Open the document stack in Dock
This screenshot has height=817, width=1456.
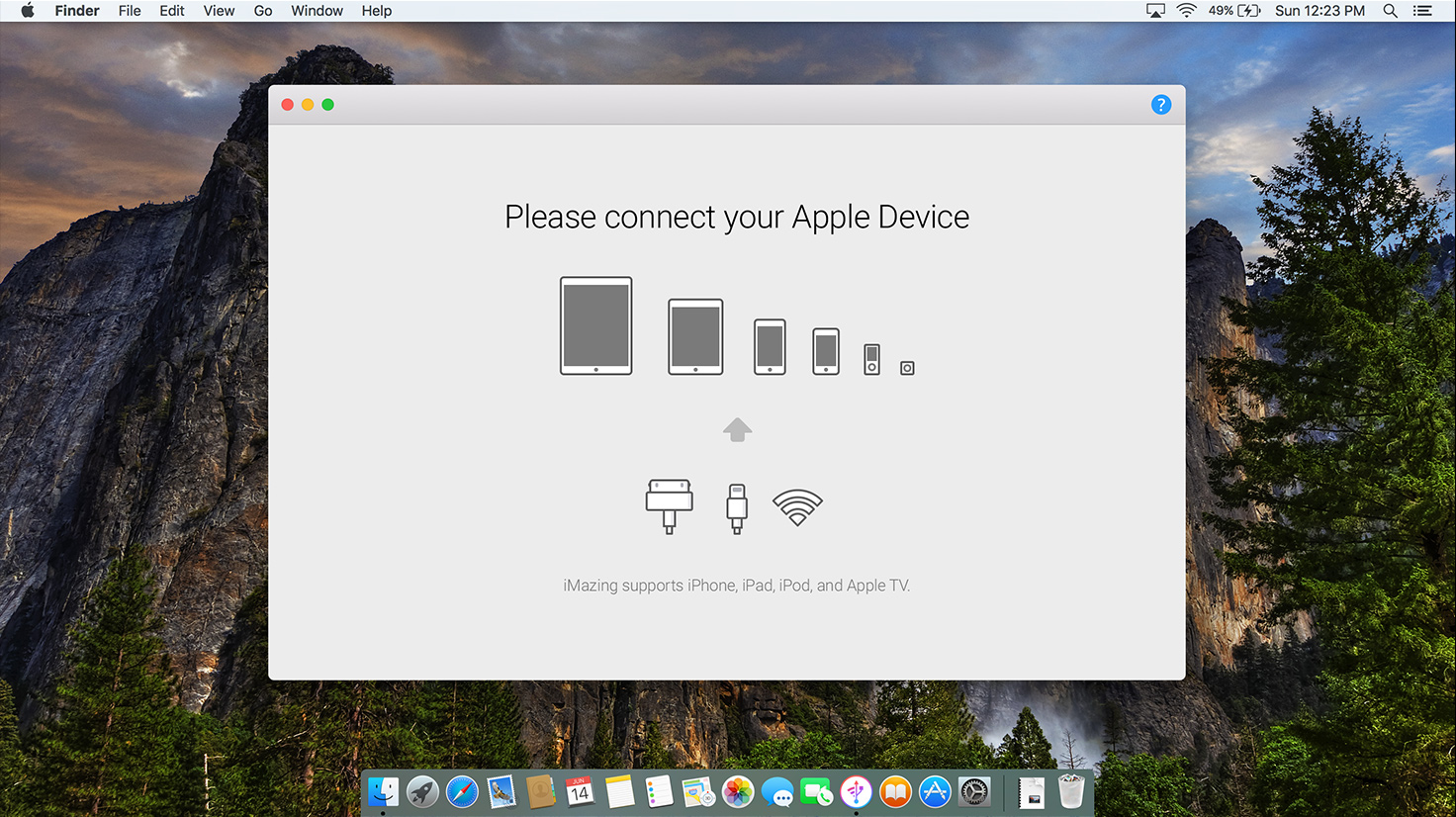(x=1032, y=792)
